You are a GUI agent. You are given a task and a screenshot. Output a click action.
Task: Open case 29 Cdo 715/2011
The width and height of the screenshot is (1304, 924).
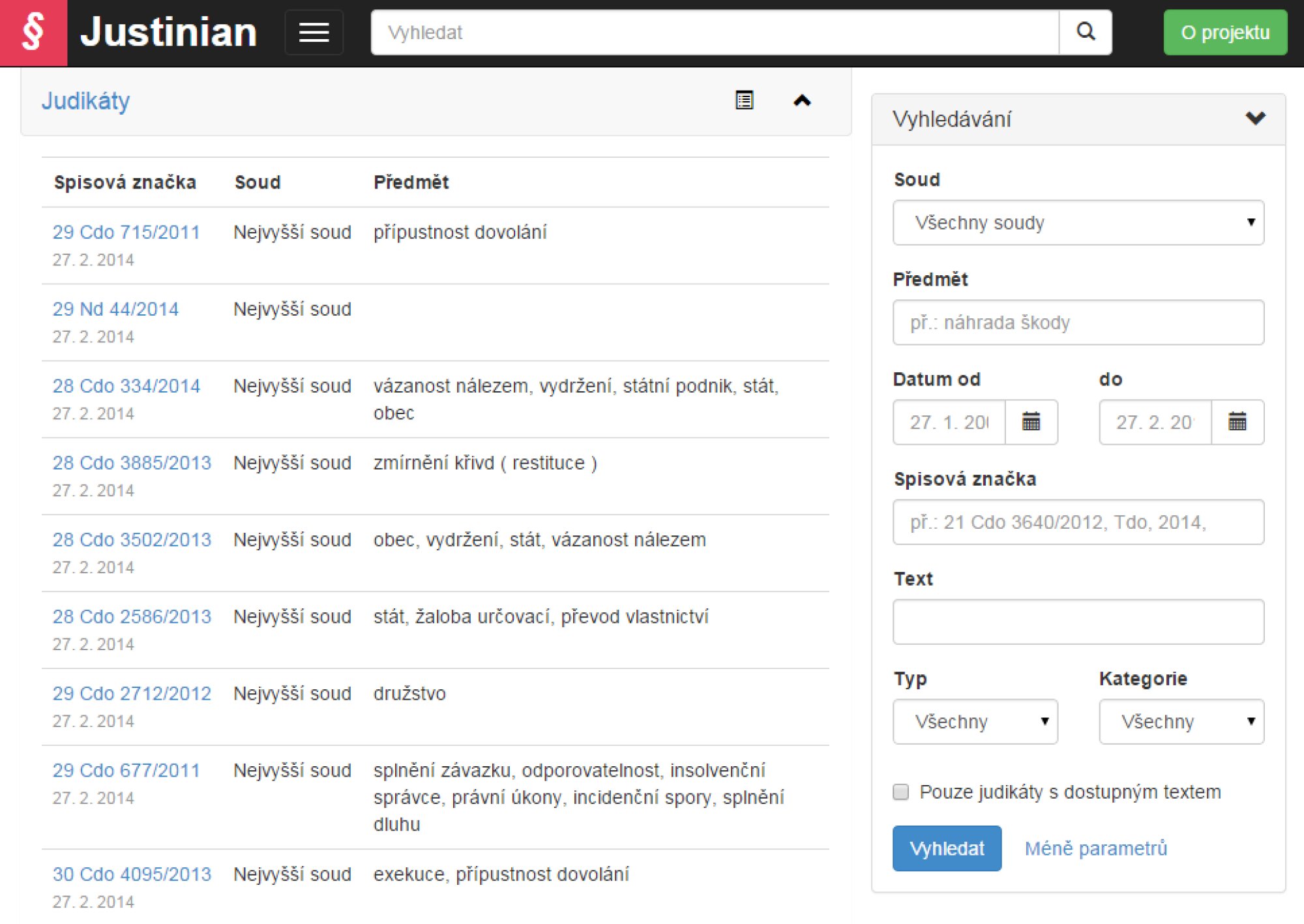[126, 232]
